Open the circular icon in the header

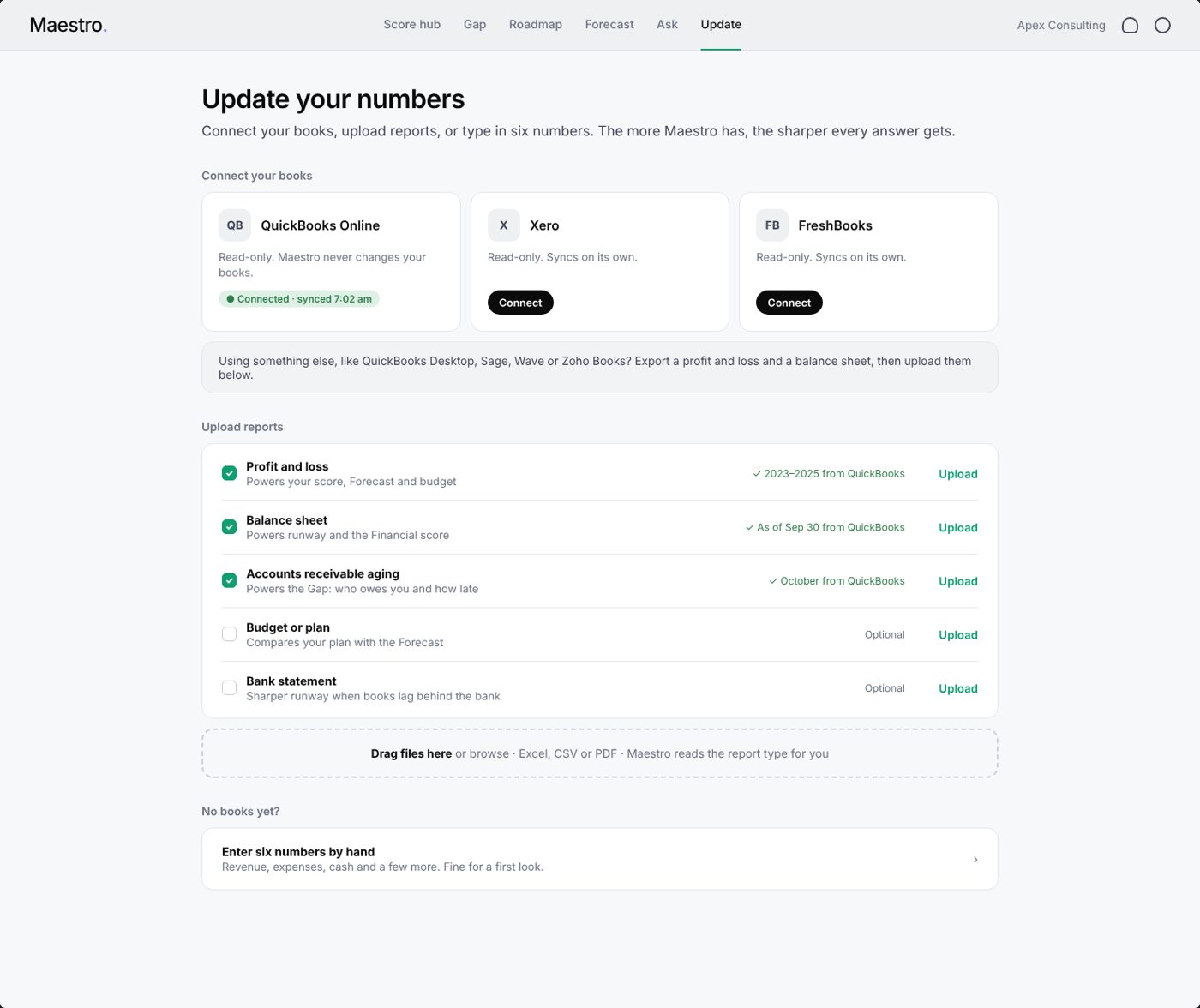click(x=1162, y=25)
